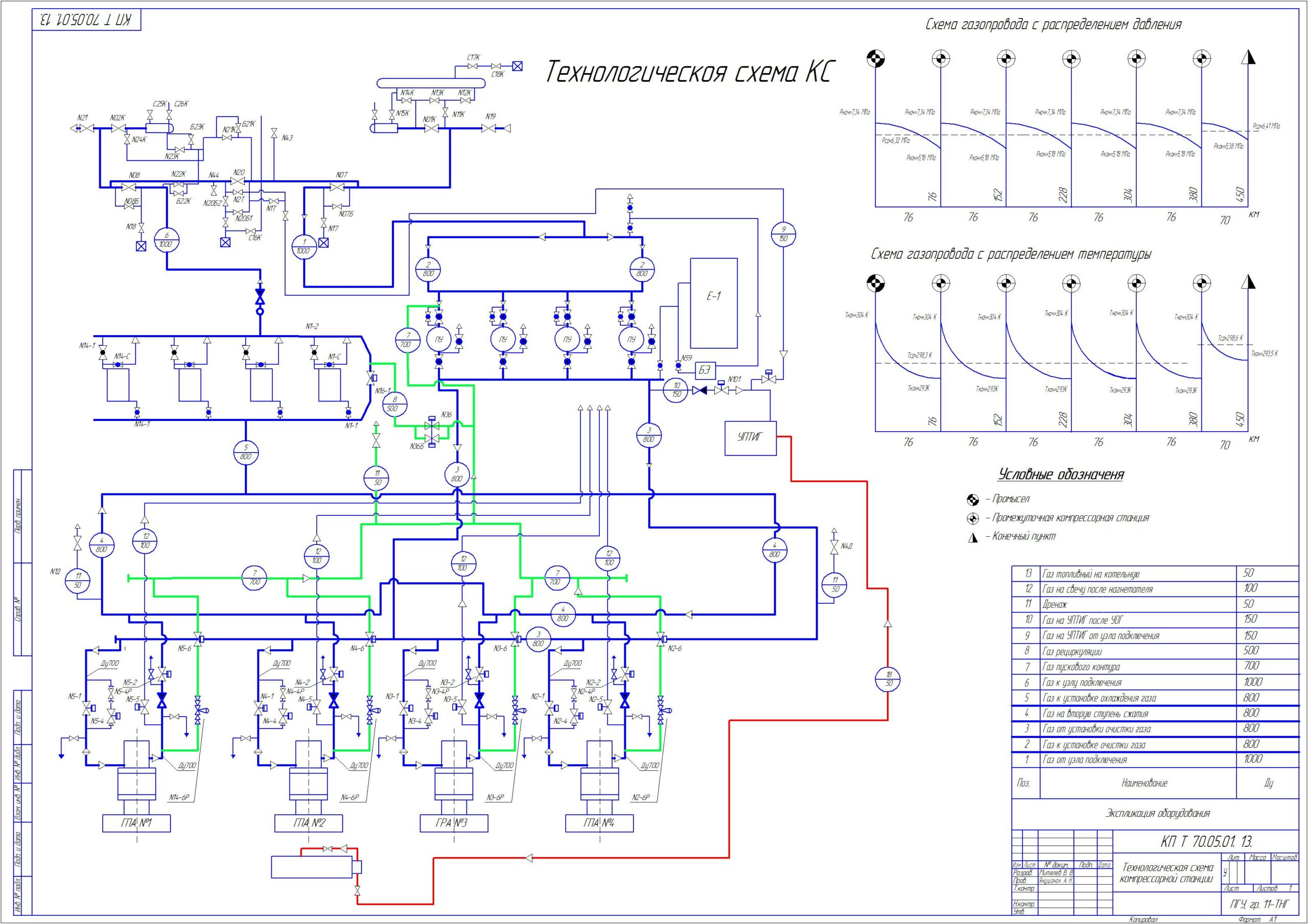Click the valve symbol labeled N01K

click(431, 129)
